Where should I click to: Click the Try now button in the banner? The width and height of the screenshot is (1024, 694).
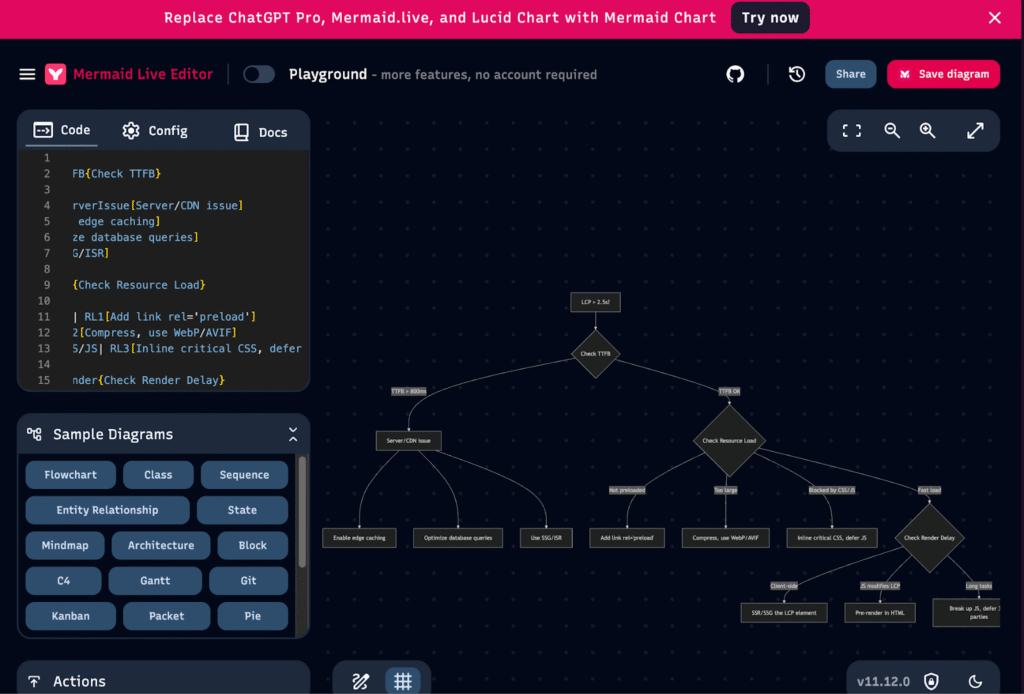tap(770, 17)
